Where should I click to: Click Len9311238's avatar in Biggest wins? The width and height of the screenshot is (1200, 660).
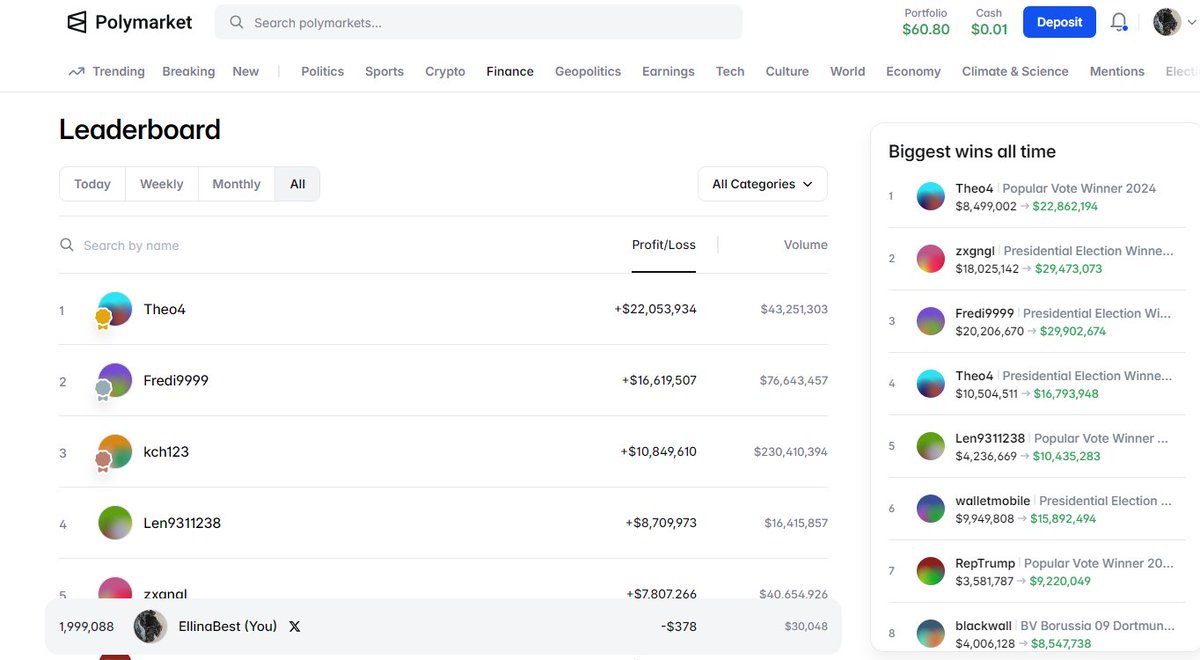[x=931, y=446]
